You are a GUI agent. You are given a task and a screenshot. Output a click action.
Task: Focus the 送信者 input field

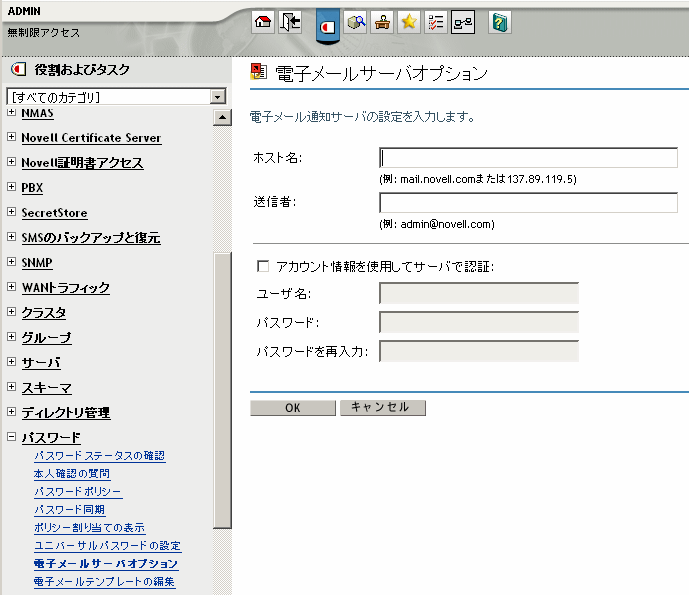coord(528,203)
